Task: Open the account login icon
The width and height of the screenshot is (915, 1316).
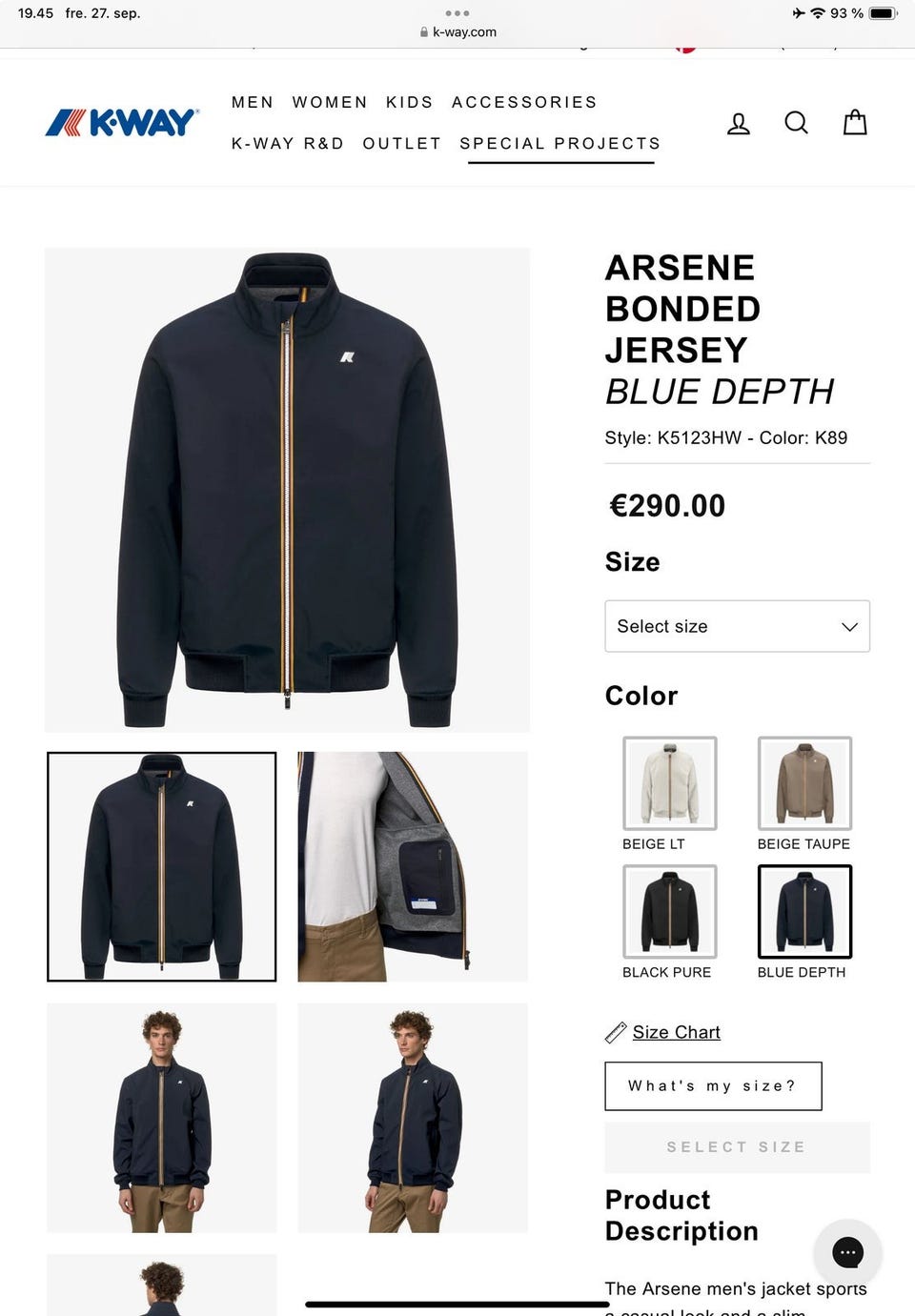Action: [x=739, y=123]
